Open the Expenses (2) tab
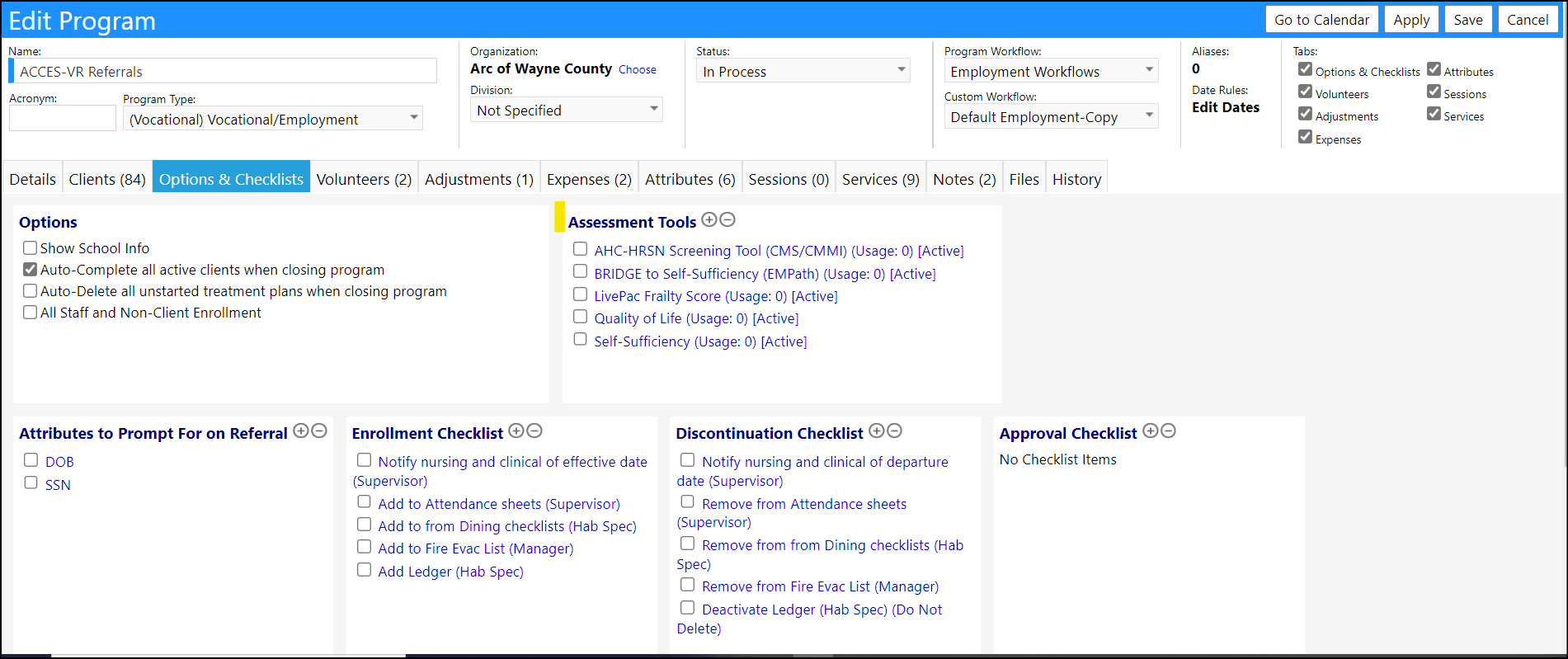Viewport: 1568px width, 659px height. click(x=589, y=179)
